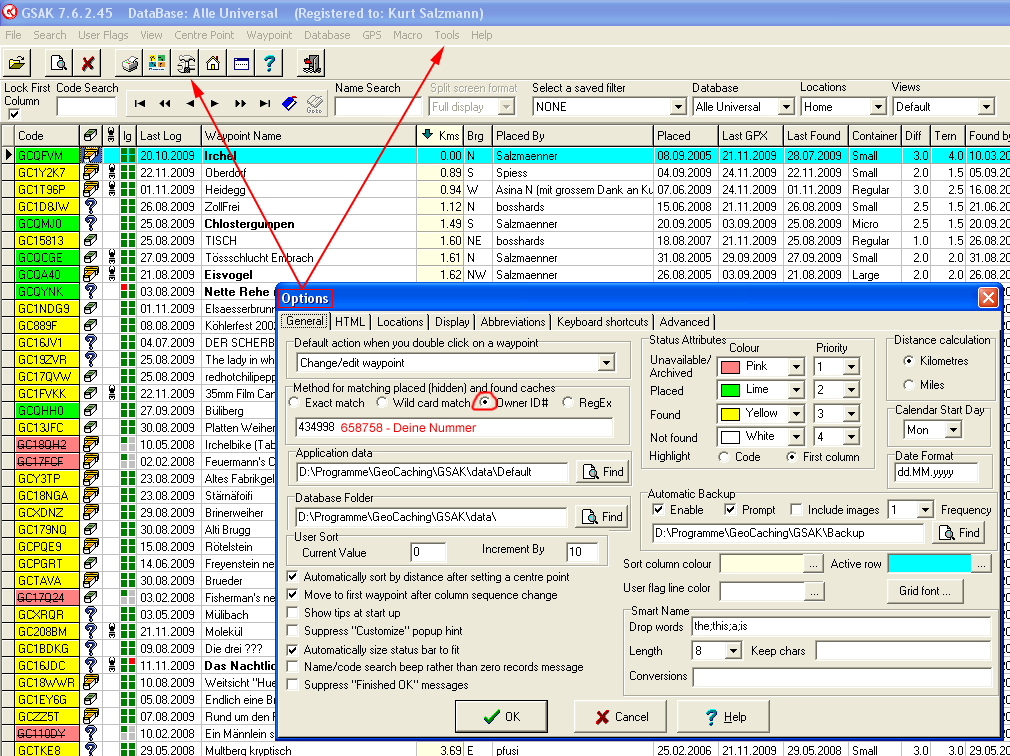Screen dimensions: 1010x756
Task: Click the red X delete toolbar icon
Action: tap(88, 63)
